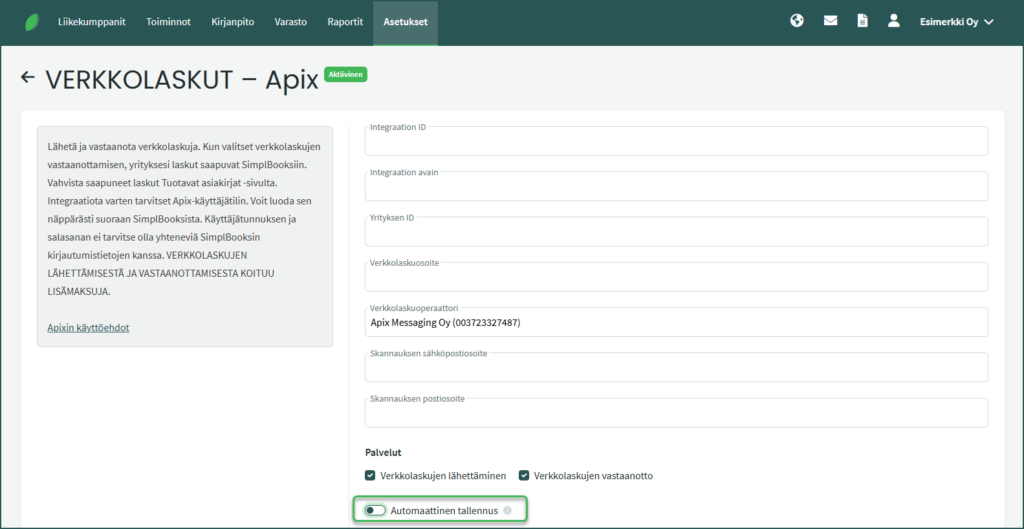Click the green leaf SimplBooks logo
1024x529 pixels.
(32, 22)
